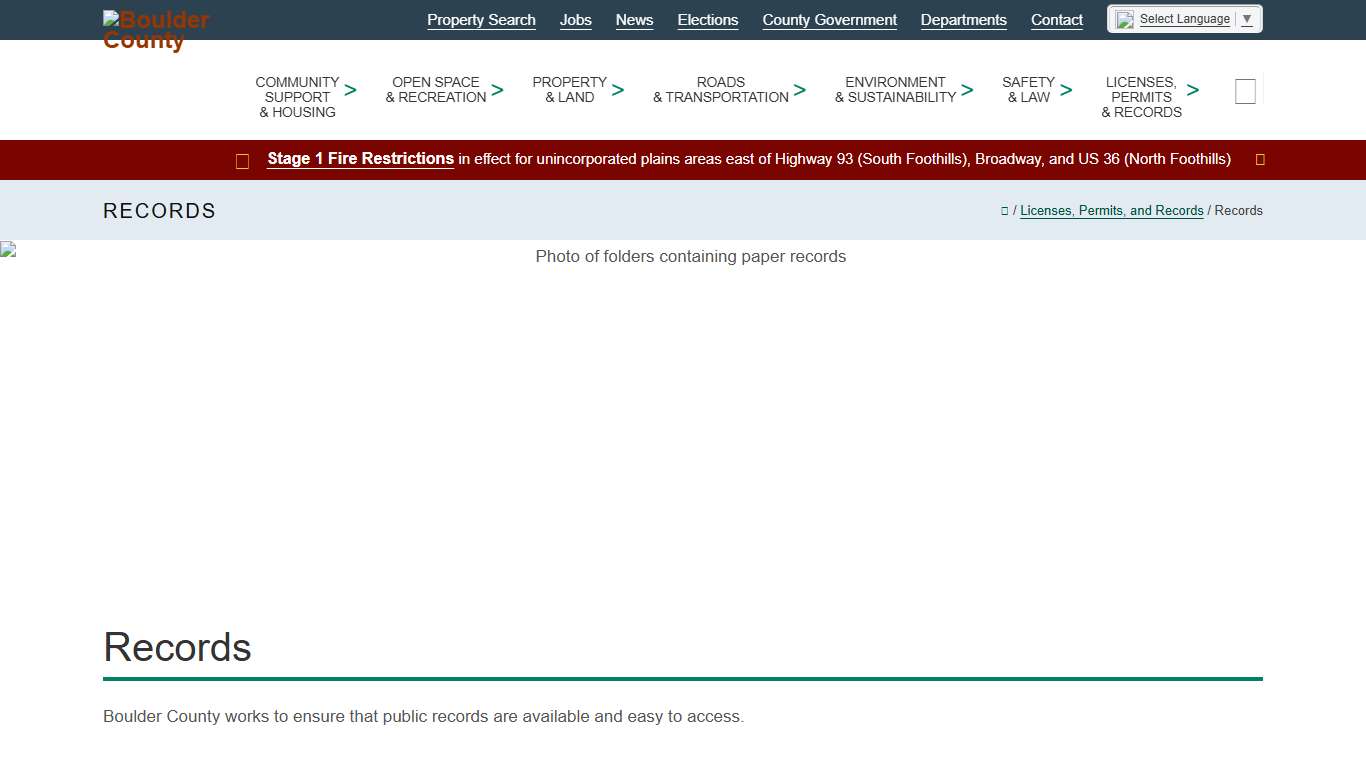1366x768 pixels.
Task: Click the Licenses, Permits, and Records breadcrumb link
Action: tap(1111, 211)
